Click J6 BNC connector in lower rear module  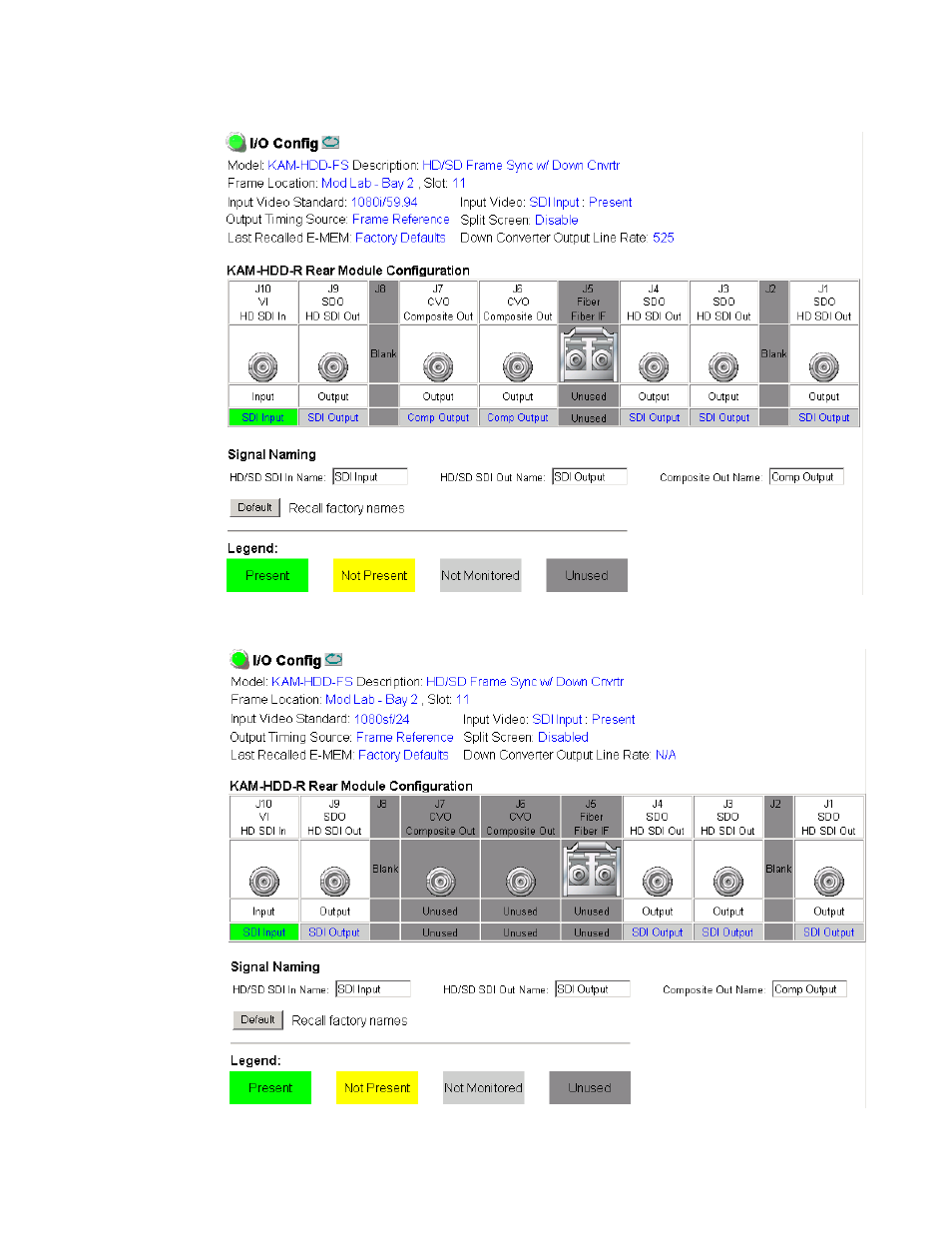pyautogui.click(x=520, y=882)
